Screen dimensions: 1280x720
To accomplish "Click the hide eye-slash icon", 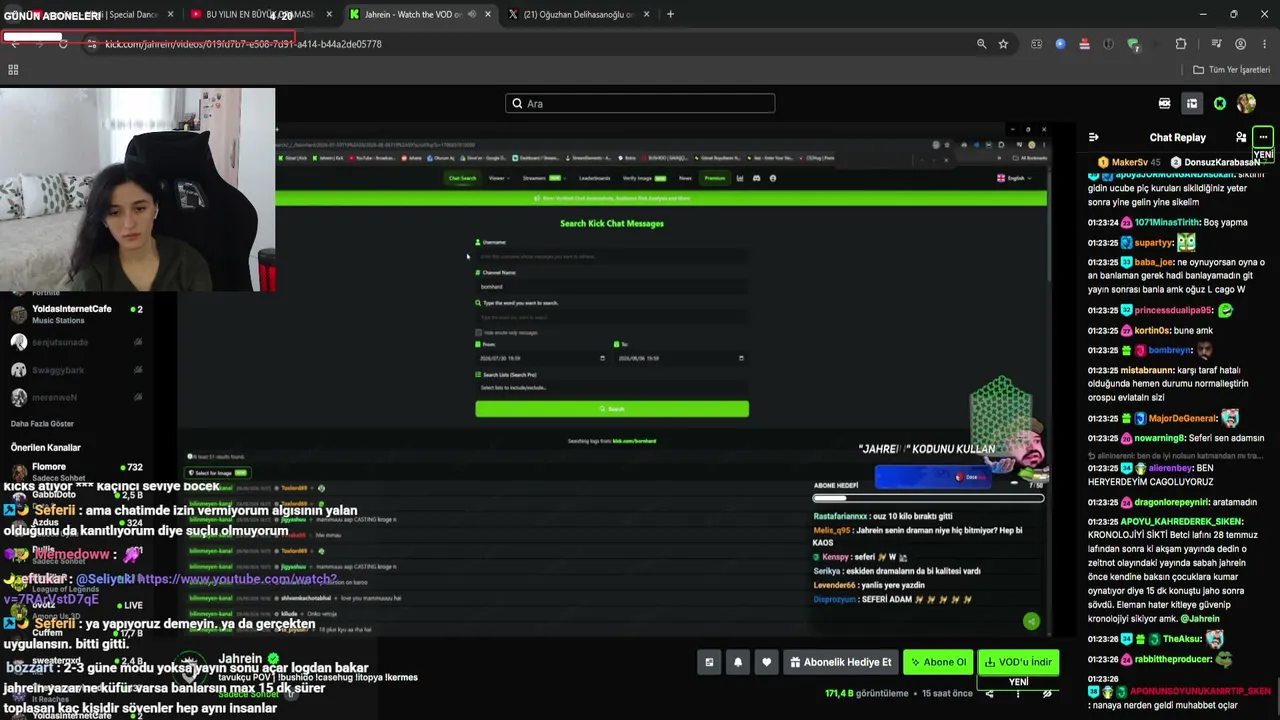I will 1047,693.
